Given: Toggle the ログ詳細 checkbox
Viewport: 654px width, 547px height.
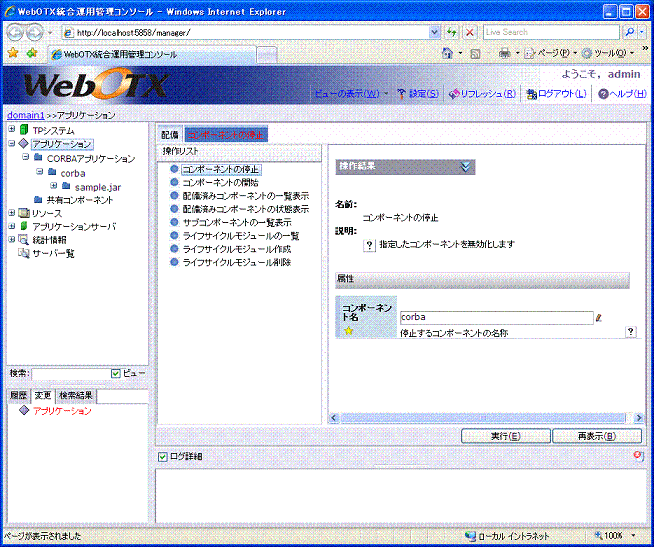Looking at the screenshot, I should tap(163, 457).
